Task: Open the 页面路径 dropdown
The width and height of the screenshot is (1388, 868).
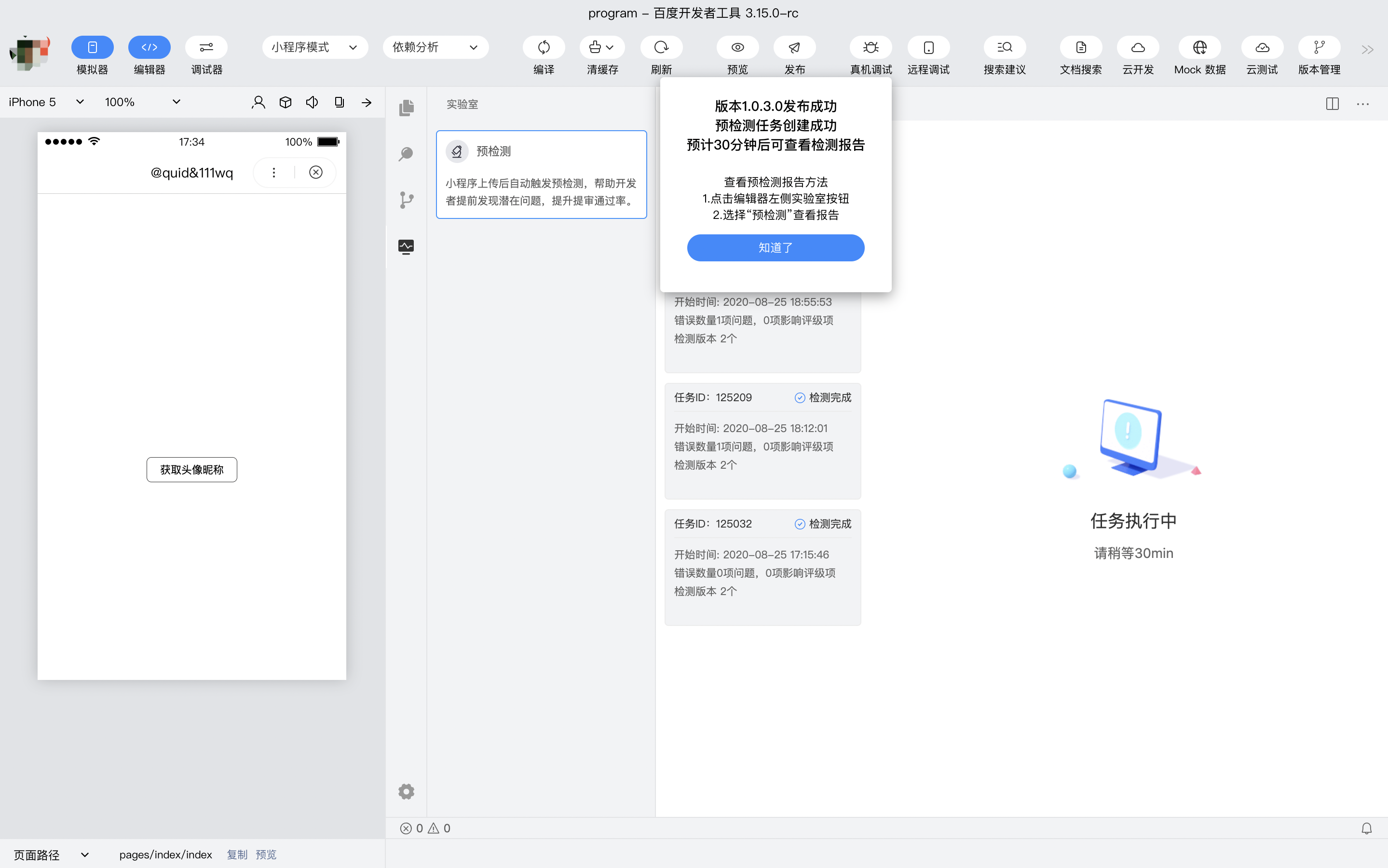Action: (52, 855)
